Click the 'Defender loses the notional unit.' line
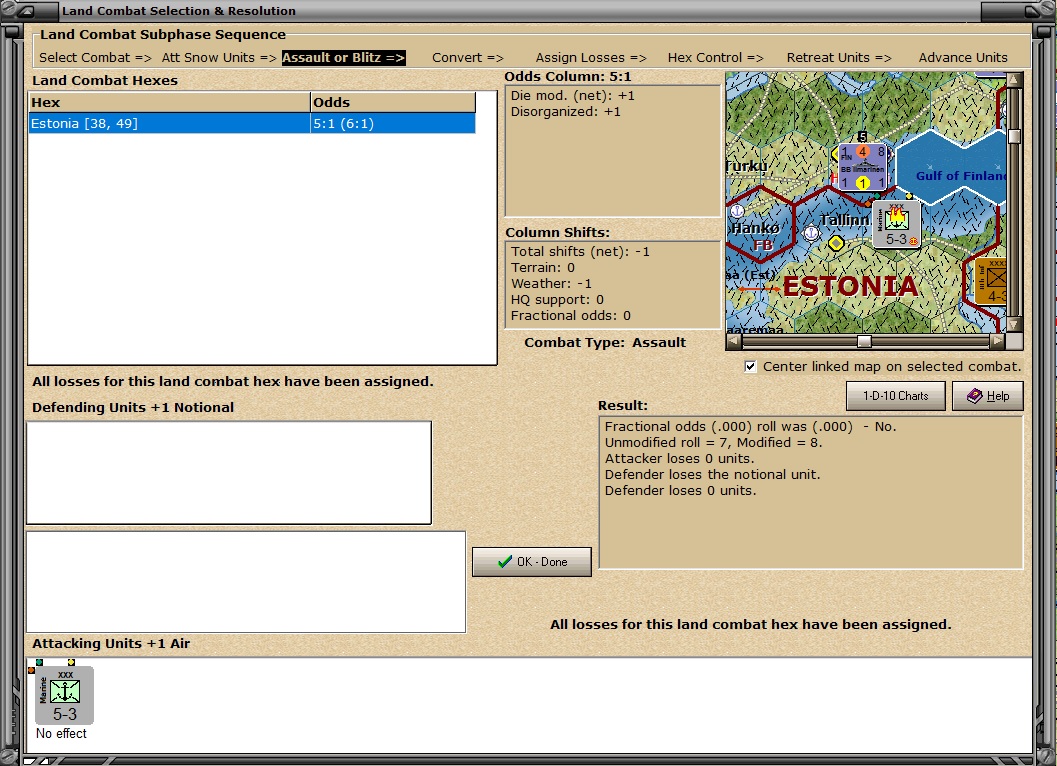 (x=713, y=475)
